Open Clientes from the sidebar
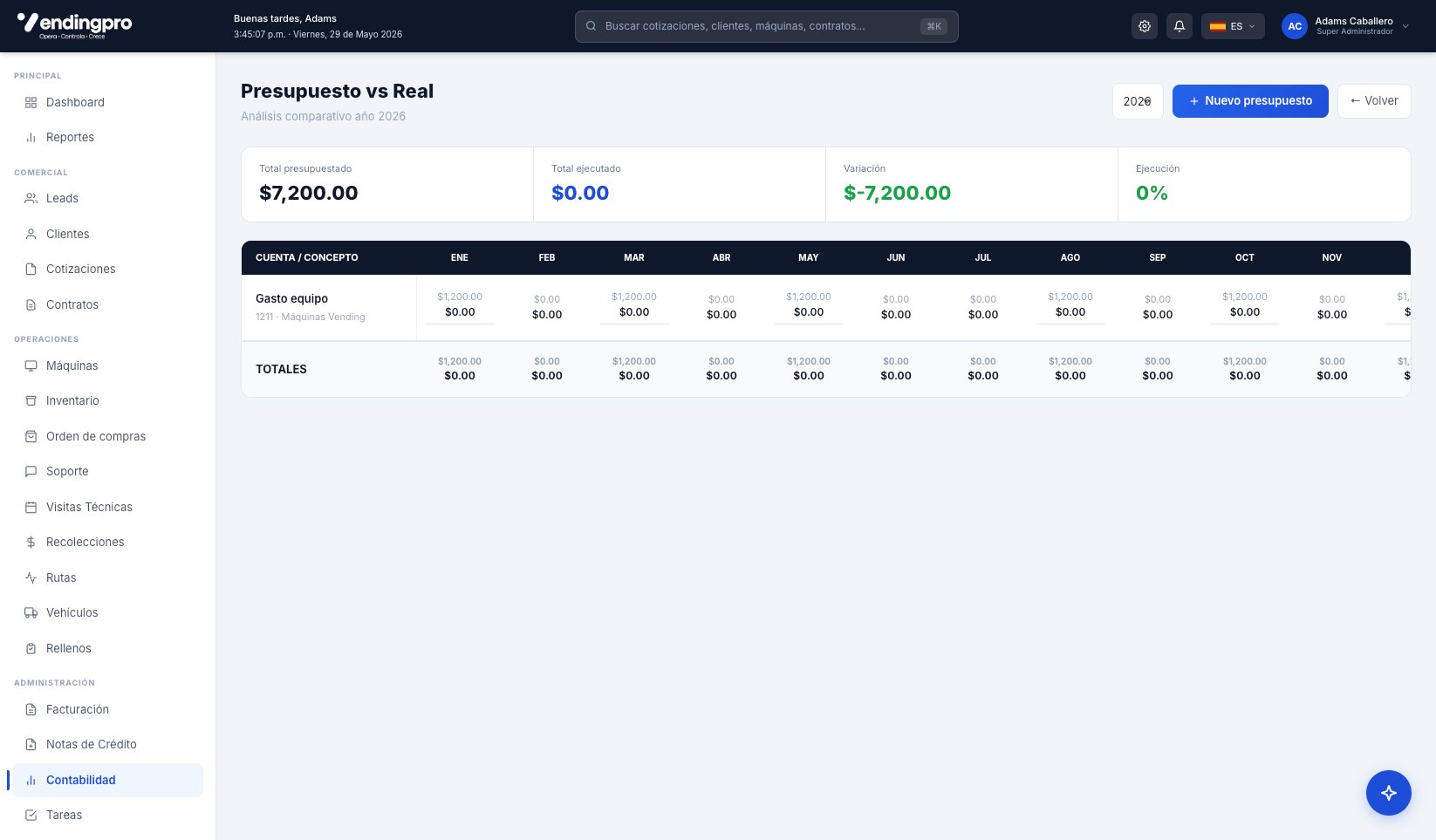 coord(107,234)
